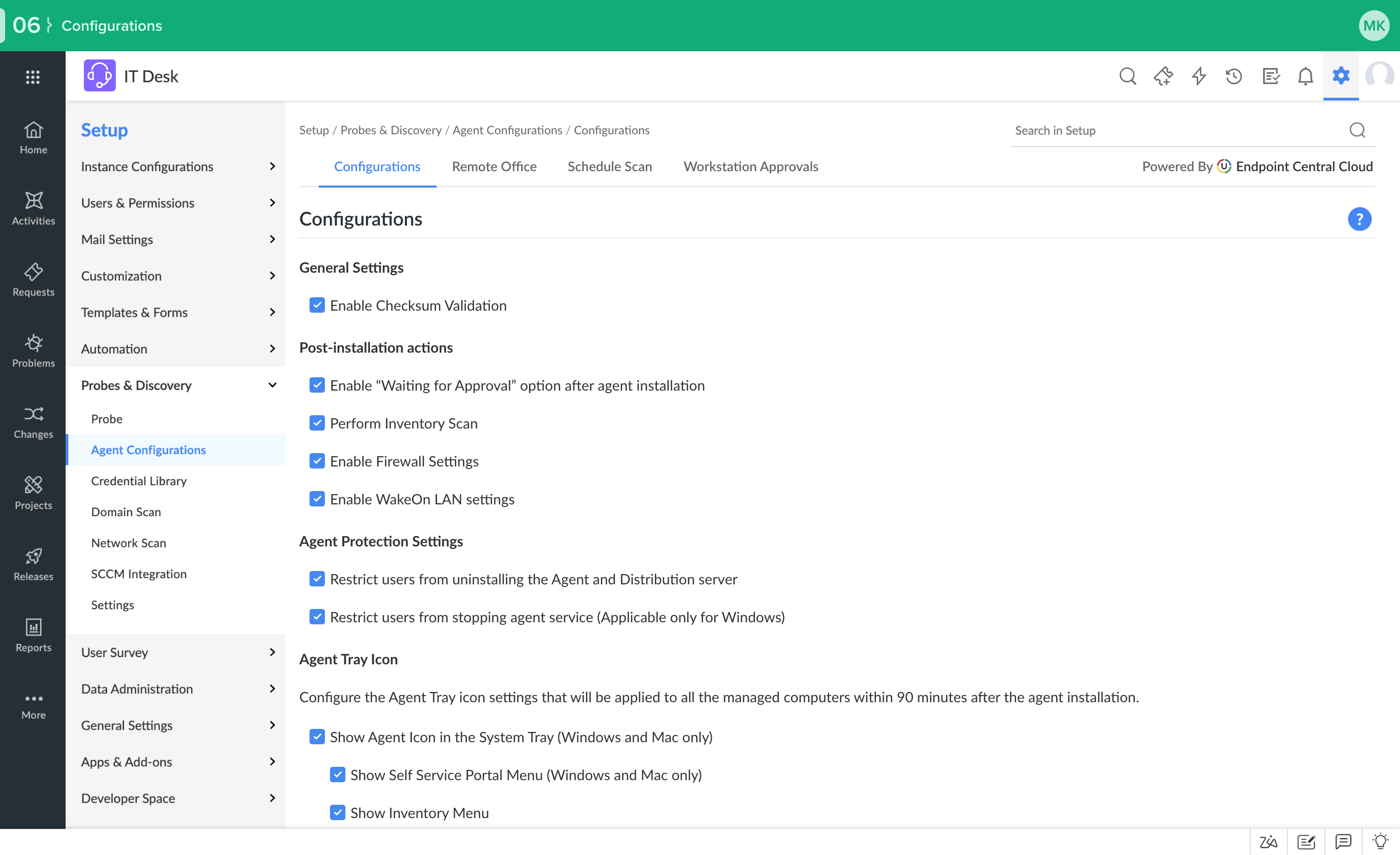Click the IT Desk headset logo
This screenshot has height=855, width=1400.
[x=99, y=76]
